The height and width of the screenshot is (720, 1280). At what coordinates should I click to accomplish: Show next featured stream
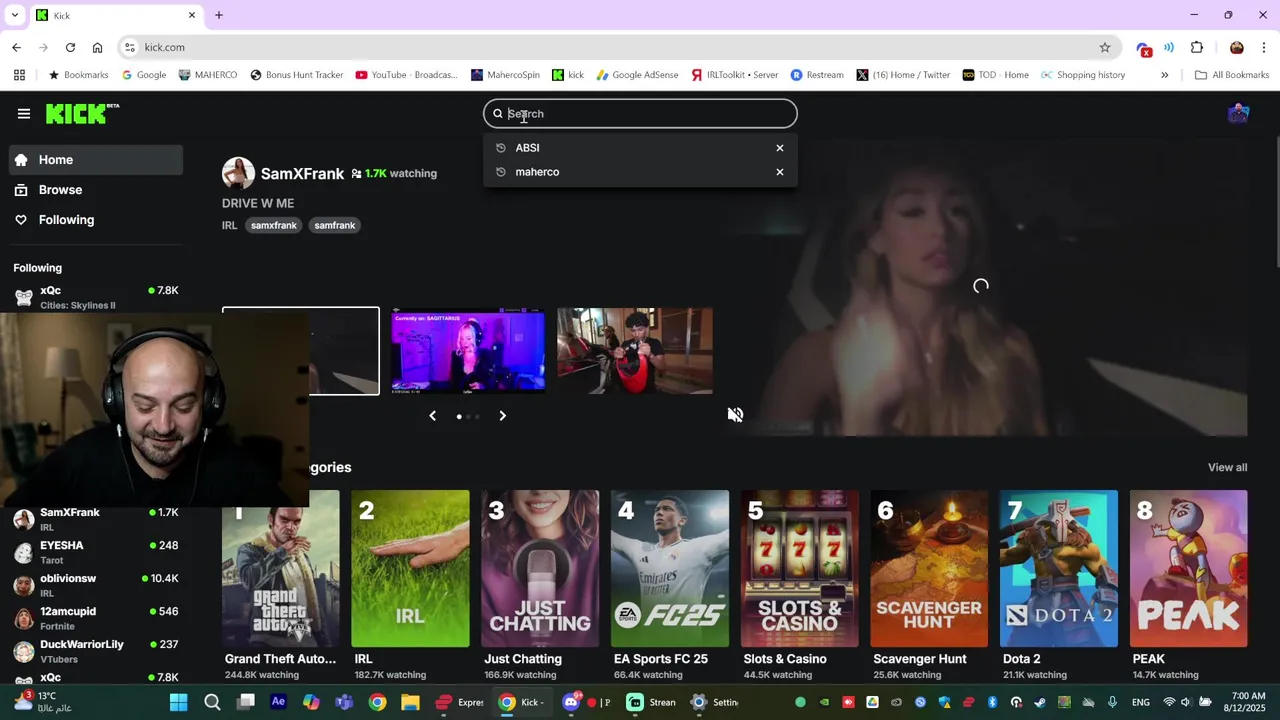(502, 416)
